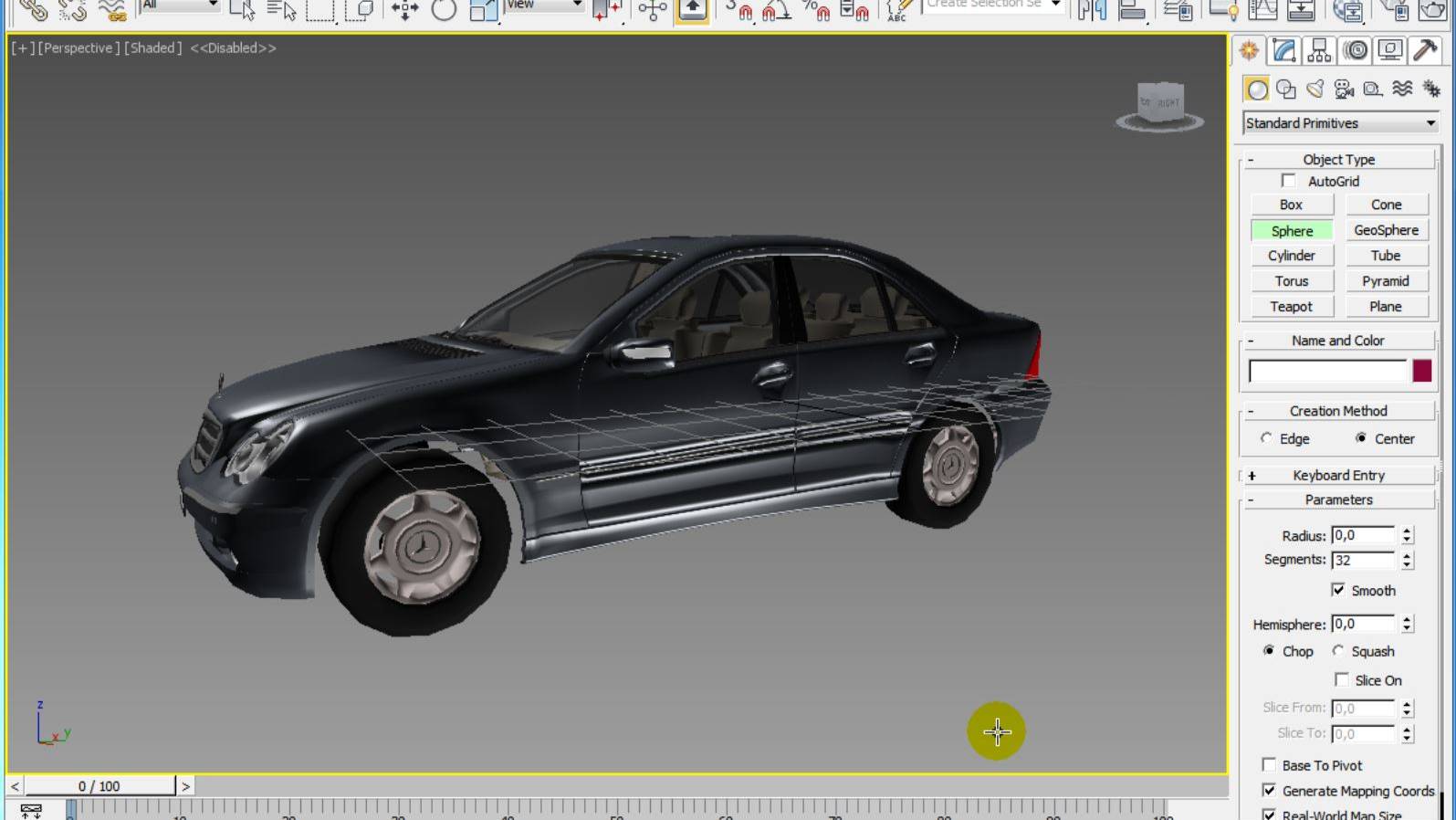The width and height of the screenshot is (1456, 820).
Task: Click Use Pivot Point Center tool
Action: [607, 9]
